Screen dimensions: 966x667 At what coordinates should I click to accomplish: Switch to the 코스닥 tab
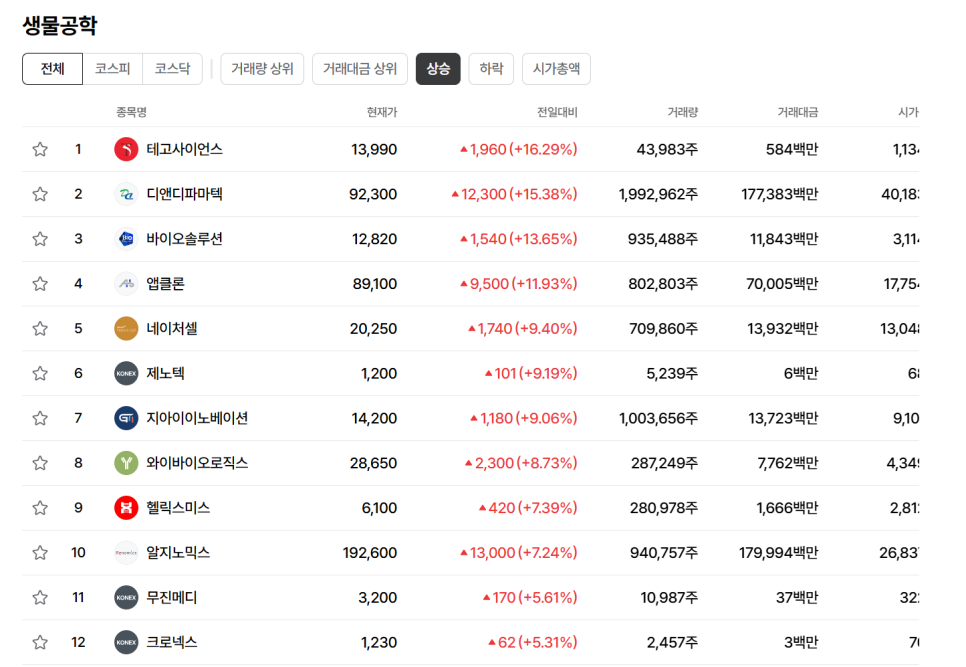click(172, 68)
